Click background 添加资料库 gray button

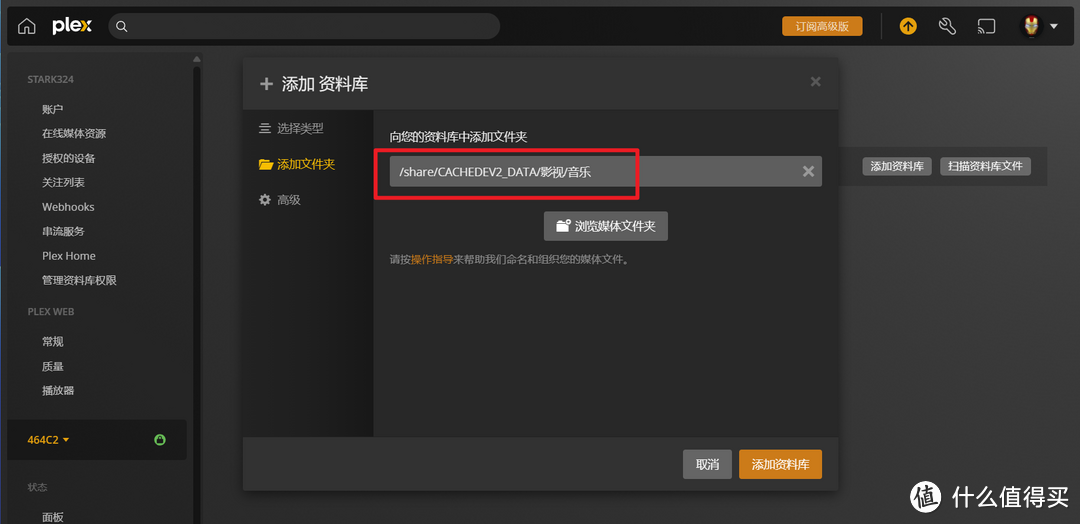tap(897, 166)
